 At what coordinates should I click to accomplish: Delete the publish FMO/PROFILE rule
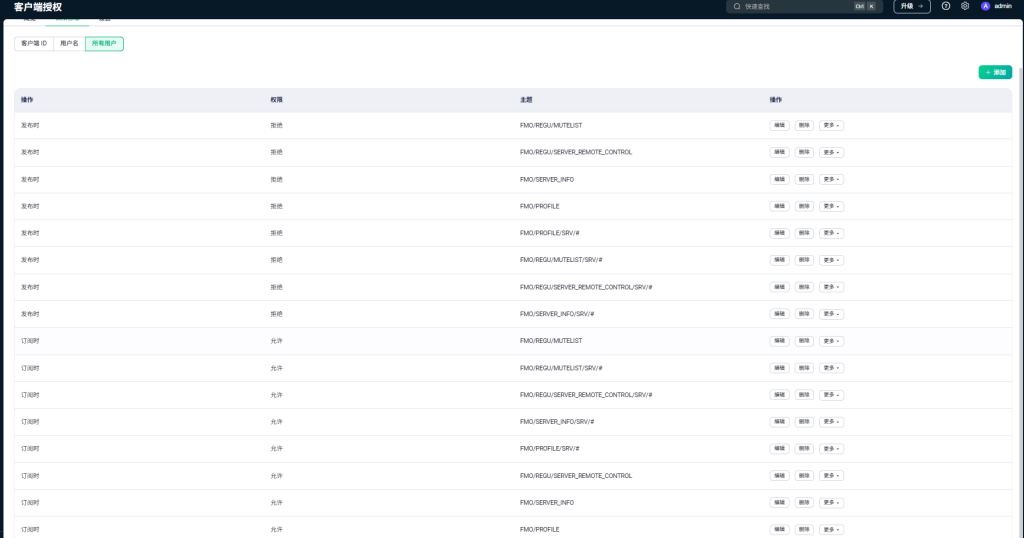pos(804,206)
